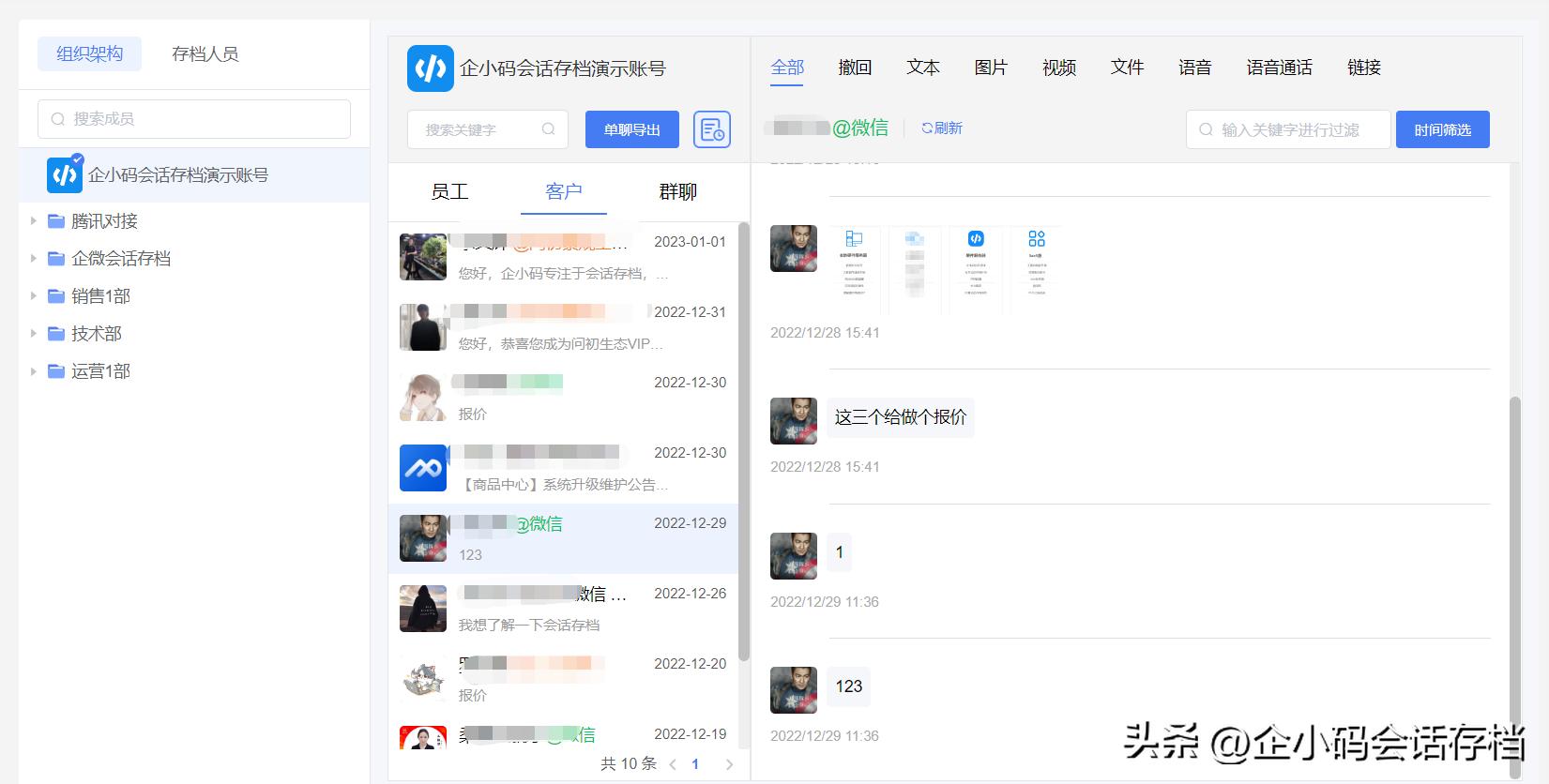1549x784 pixels.
Task: Expand the 运营1部 folder arrow
Action: [33, 371]
